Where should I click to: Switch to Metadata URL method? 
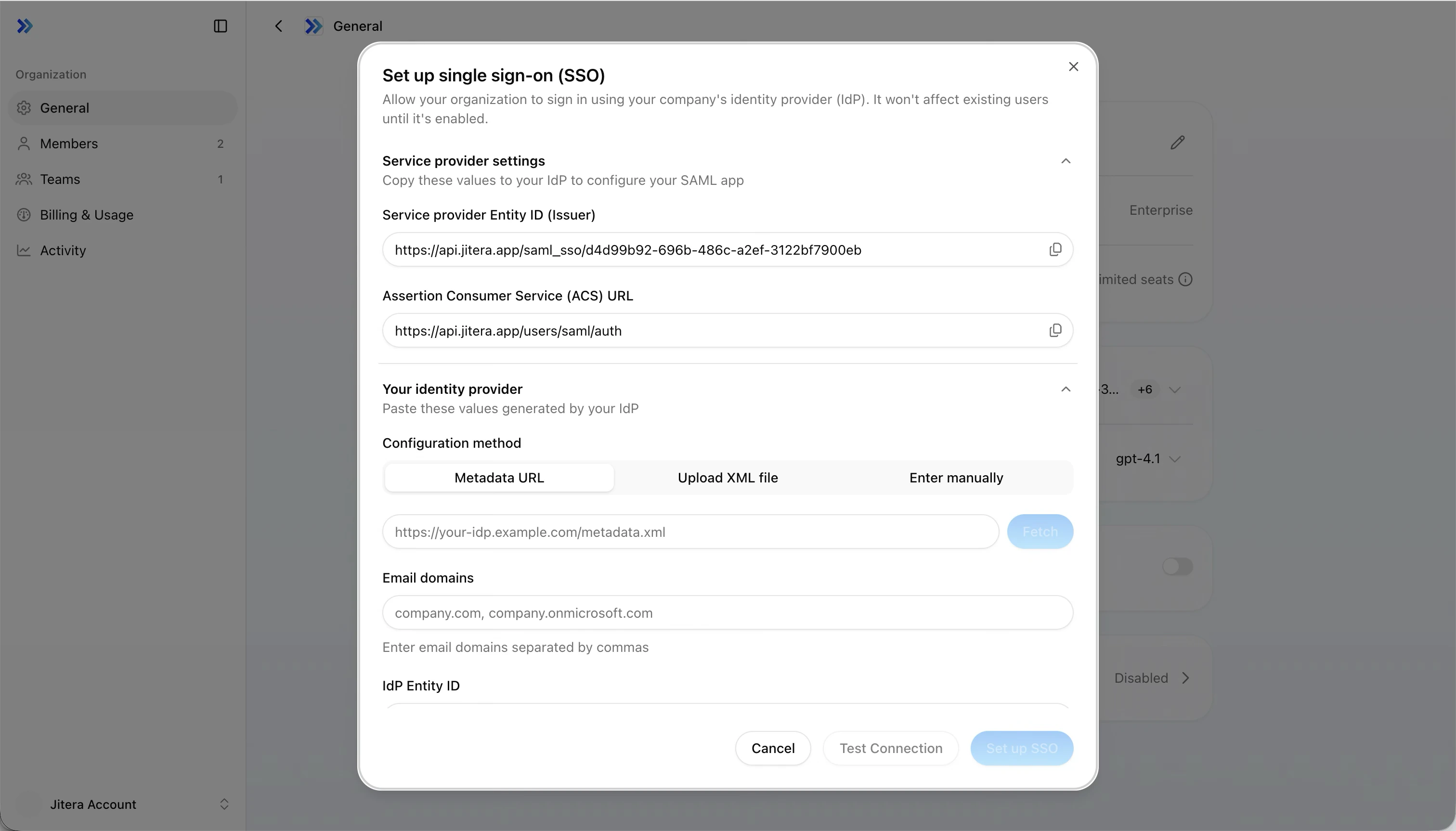499,478
